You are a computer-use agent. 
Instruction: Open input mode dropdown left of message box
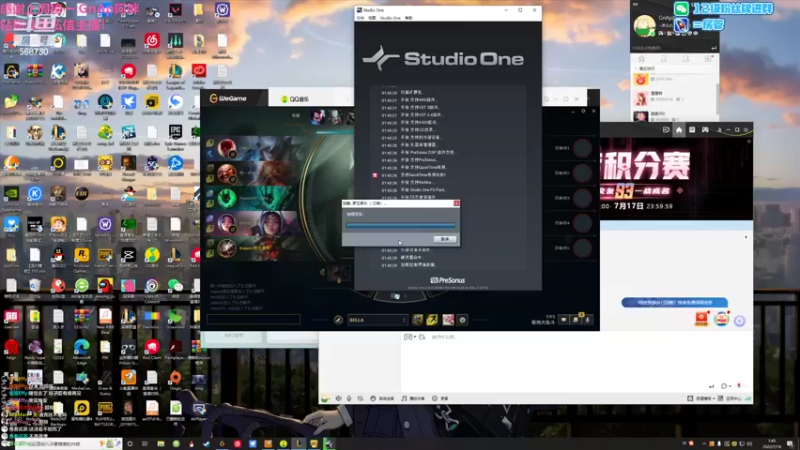pyautogui.click(x=409, y=337)
